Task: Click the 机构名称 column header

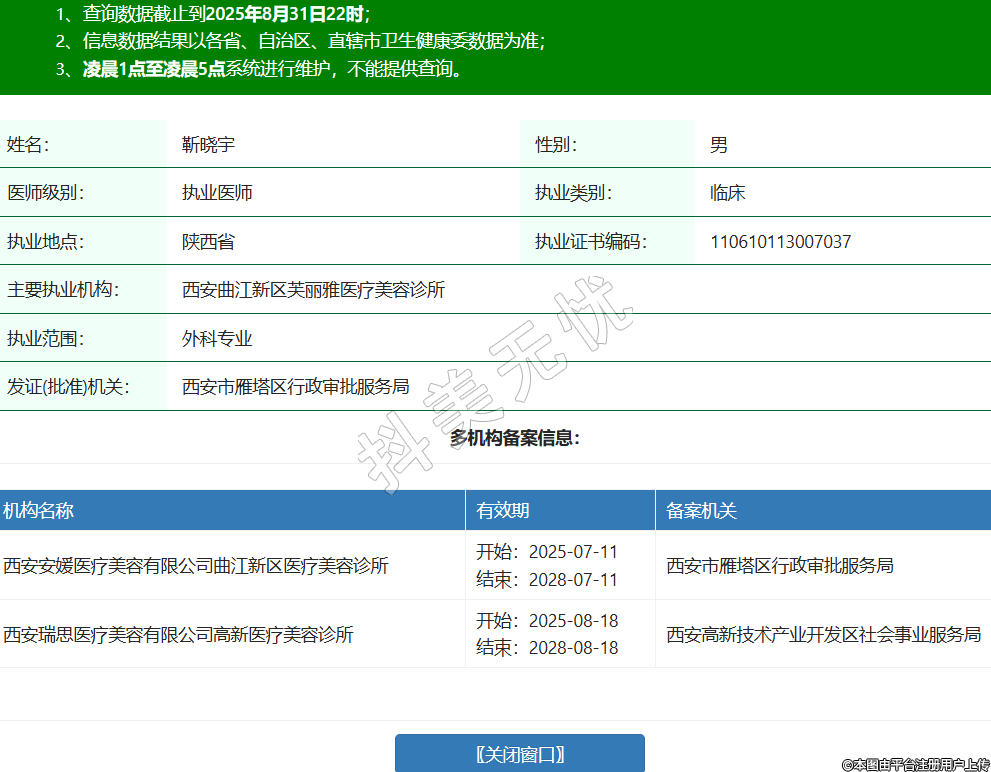Action: 38,511
